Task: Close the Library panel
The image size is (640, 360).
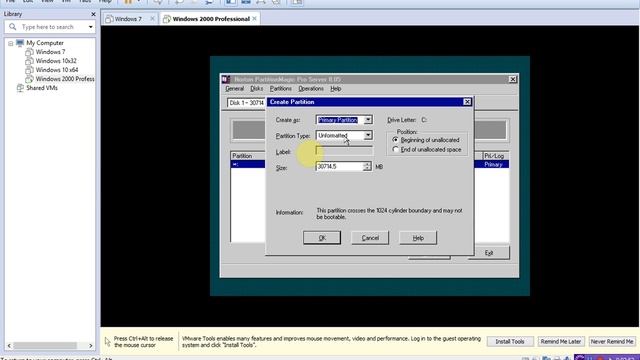Action: (93, 14)
